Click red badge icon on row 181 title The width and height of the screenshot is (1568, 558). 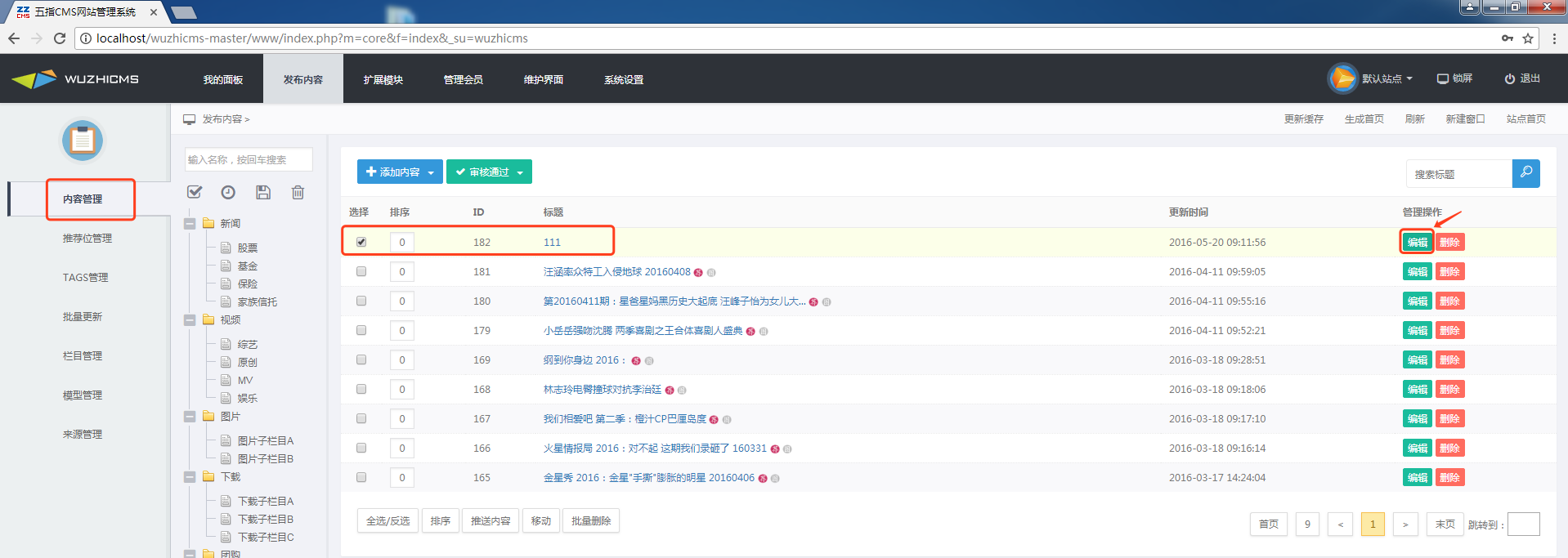point(698,273)
